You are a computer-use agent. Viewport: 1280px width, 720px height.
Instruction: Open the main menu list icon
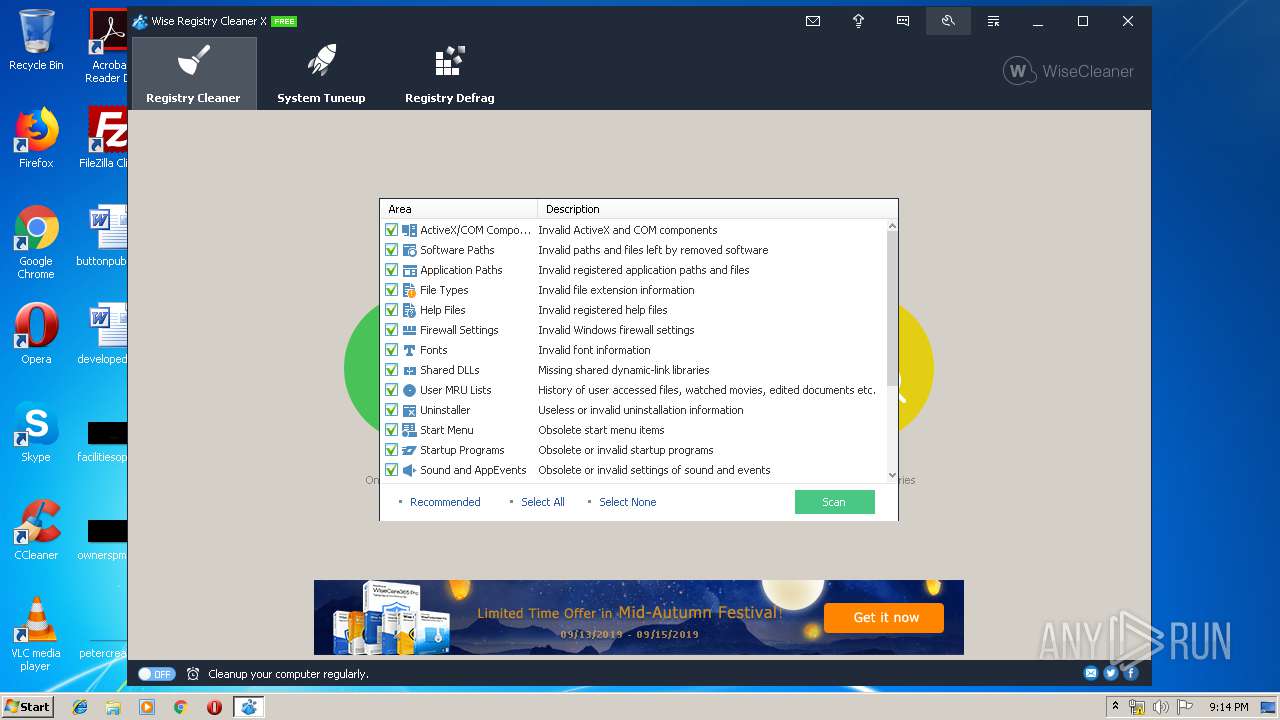coord(993,21)
